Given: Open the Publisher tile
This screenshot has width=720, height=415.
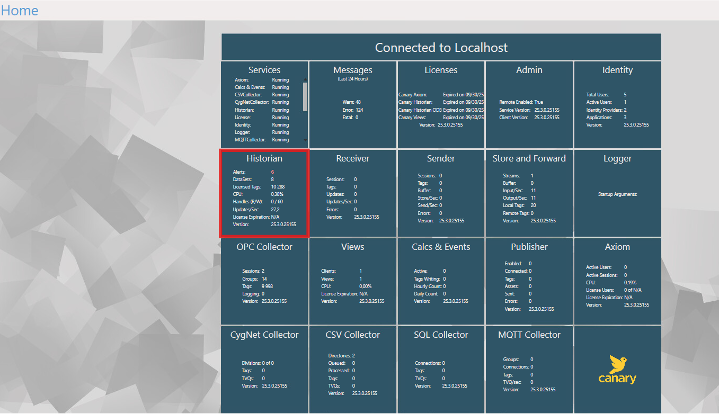Looking at the screenshot, I should (x=529, y=280).
